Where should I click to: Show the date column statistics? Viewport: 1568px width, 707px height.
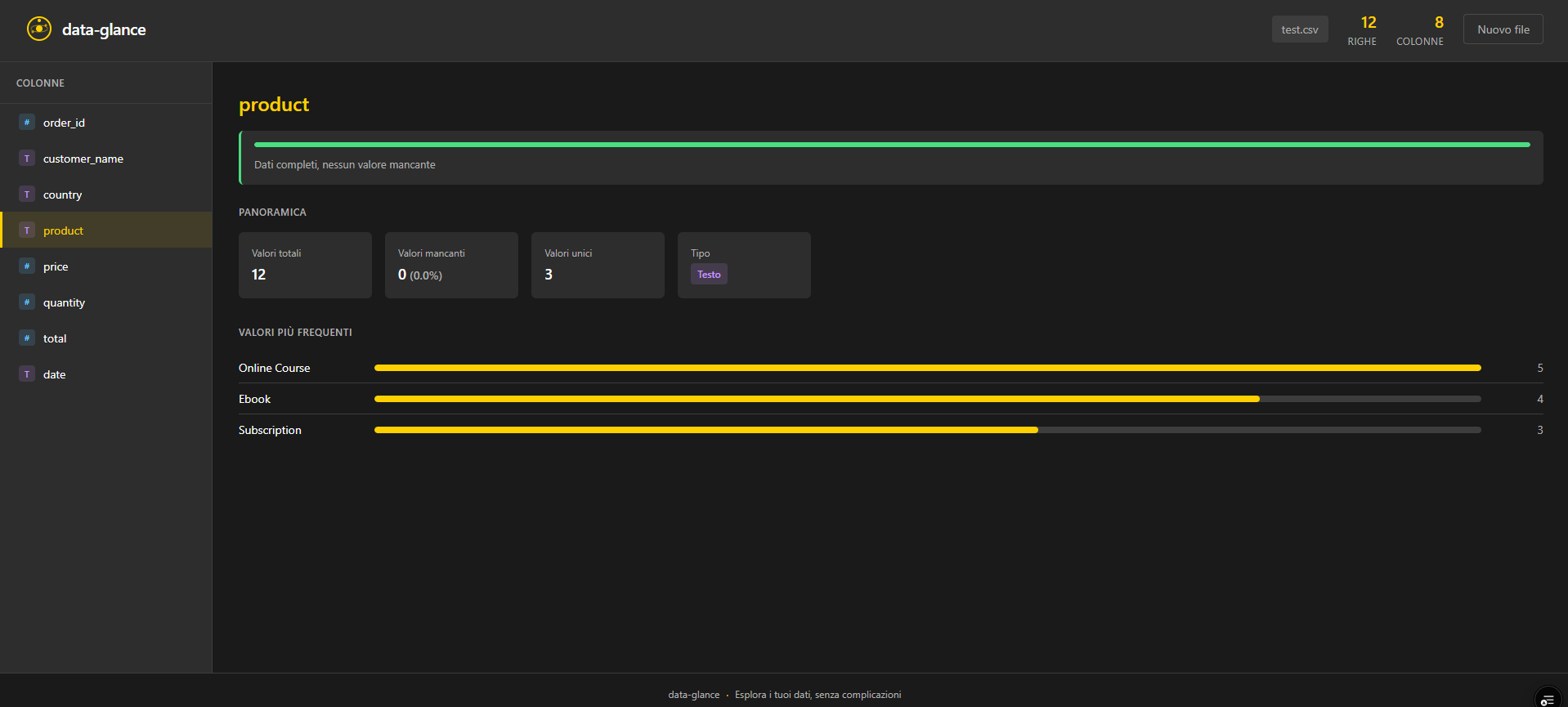point(54,374)
